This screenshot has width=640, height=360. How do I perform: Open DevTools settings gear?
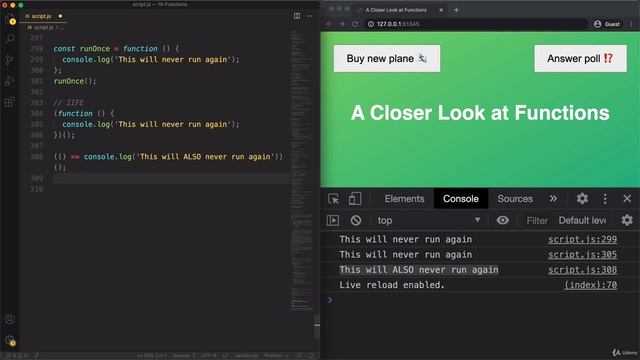tap(582, 198)
